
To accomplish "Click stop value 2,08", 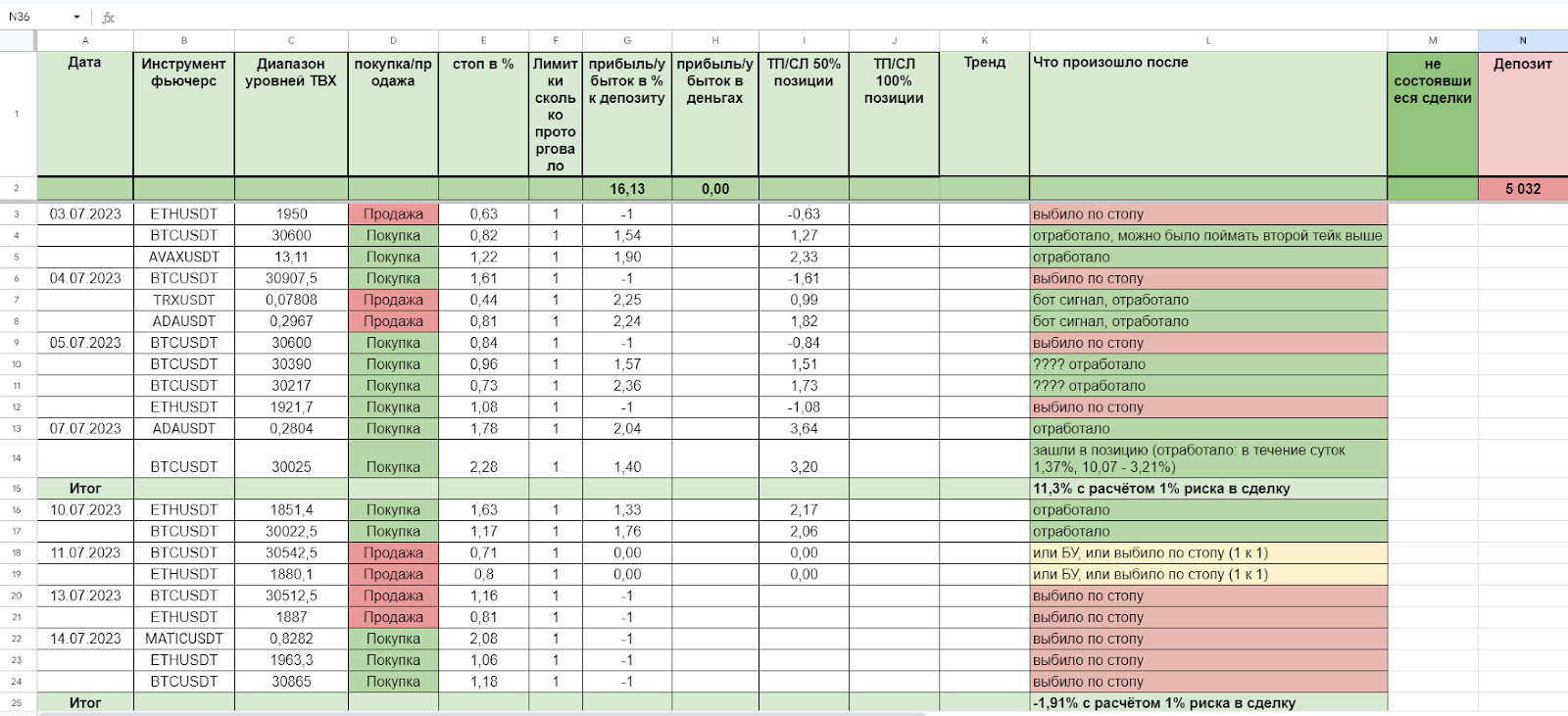I will pyautogui.click(x=483, y=639).
